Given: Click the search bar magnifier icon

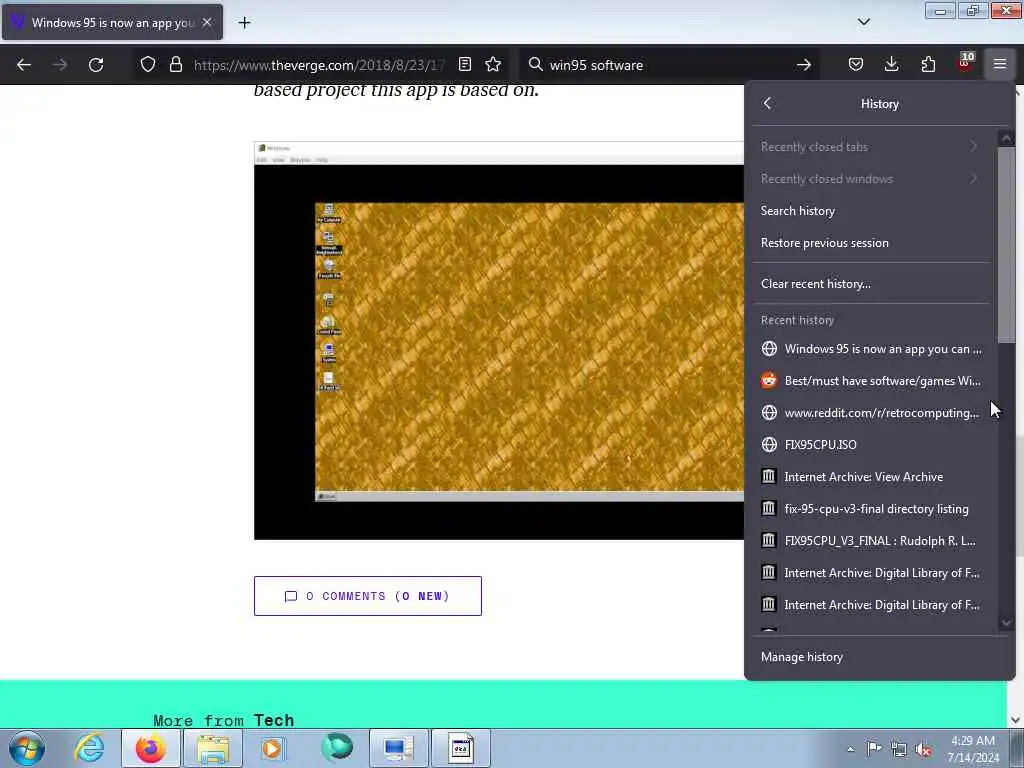Looking at the screenshot, I should point(536,64).
